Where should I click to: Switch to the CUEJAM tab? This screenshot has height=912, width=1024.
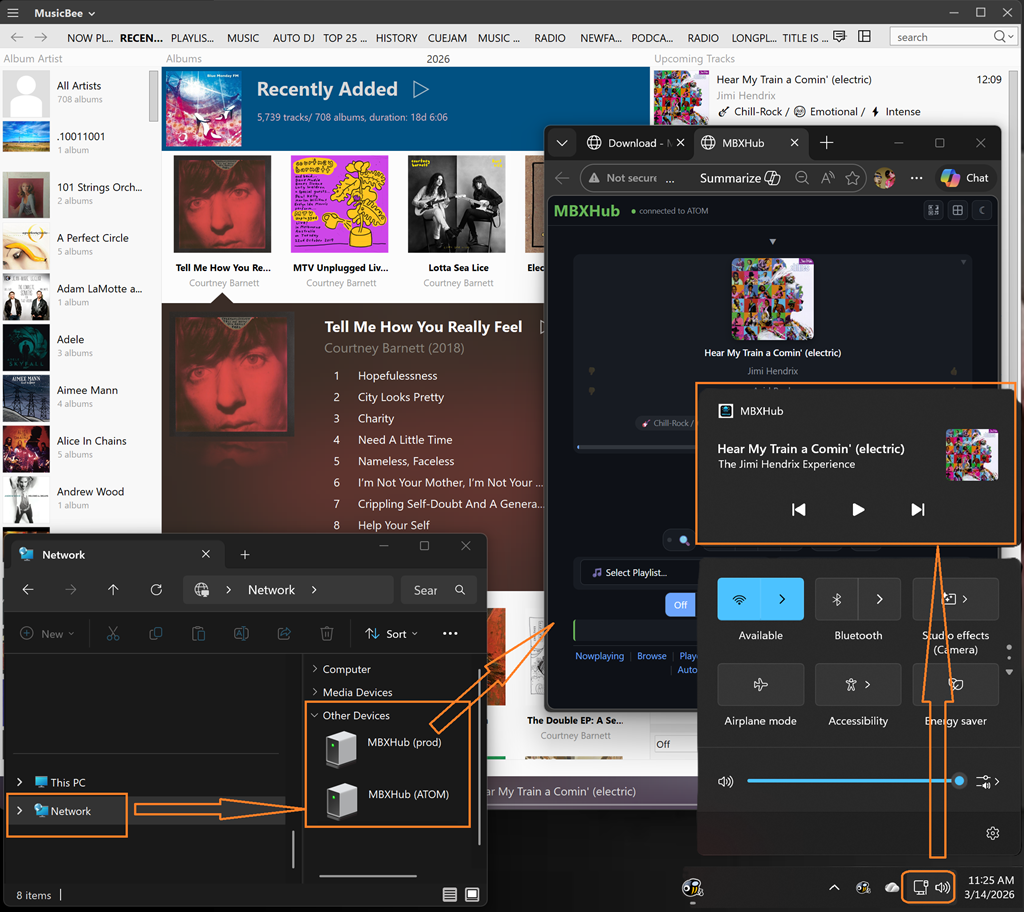tap(447, 38)
